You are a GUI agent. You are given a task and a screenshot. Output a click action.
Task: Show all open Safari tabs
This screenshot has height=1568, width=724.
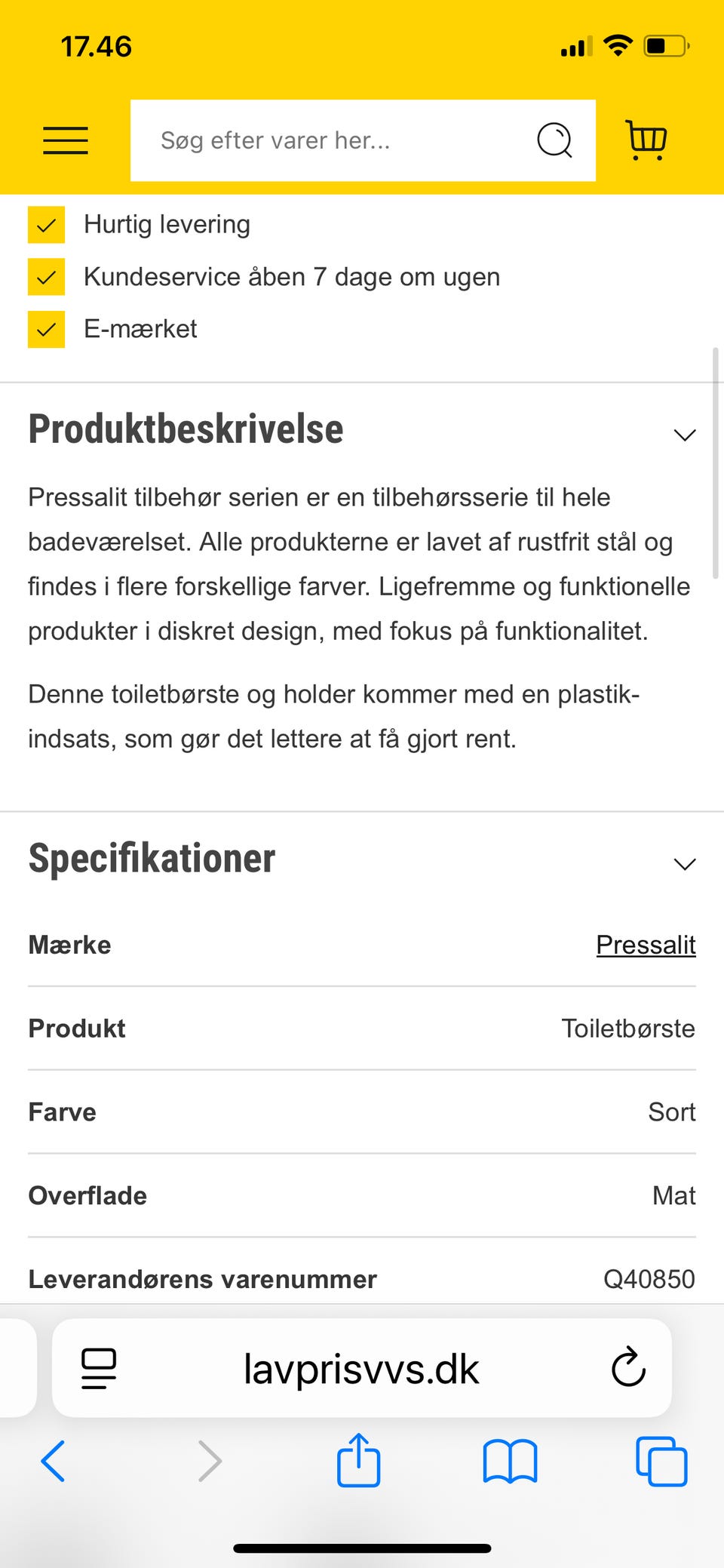pos(661,1462)
